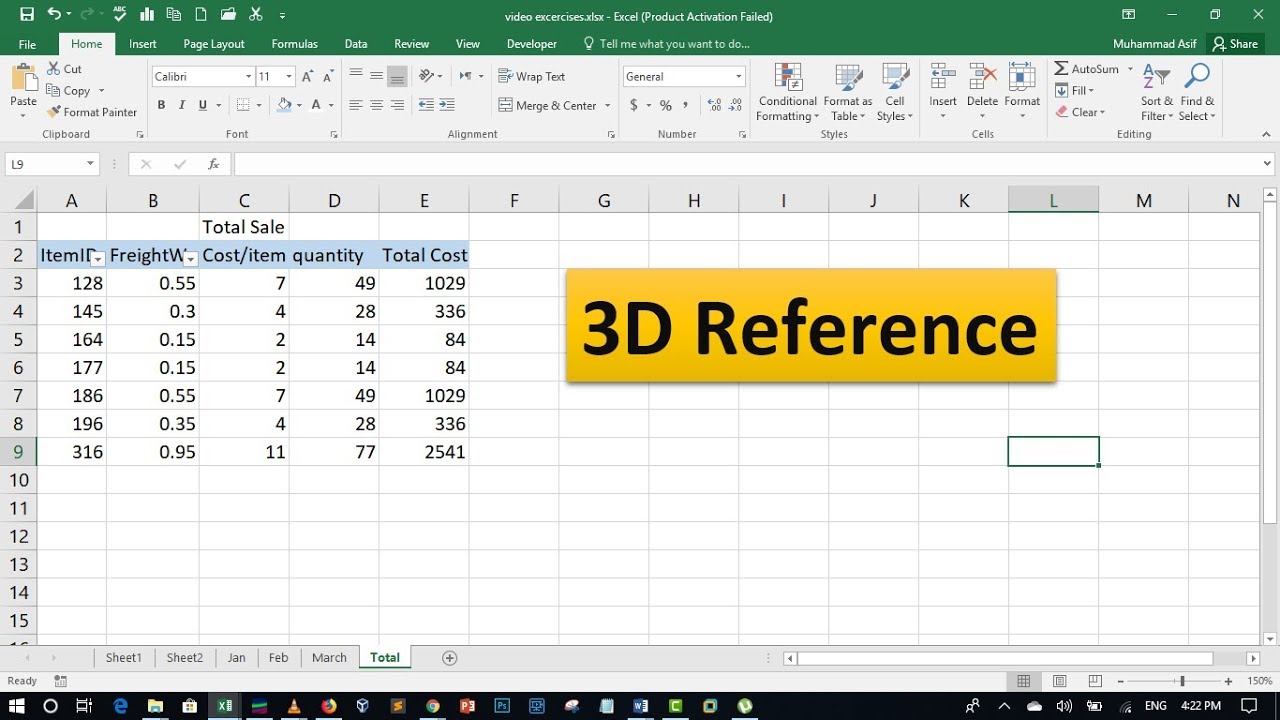Click Merge & Center button
This screenshot has width=1280, height=720.
coord(548,105)
